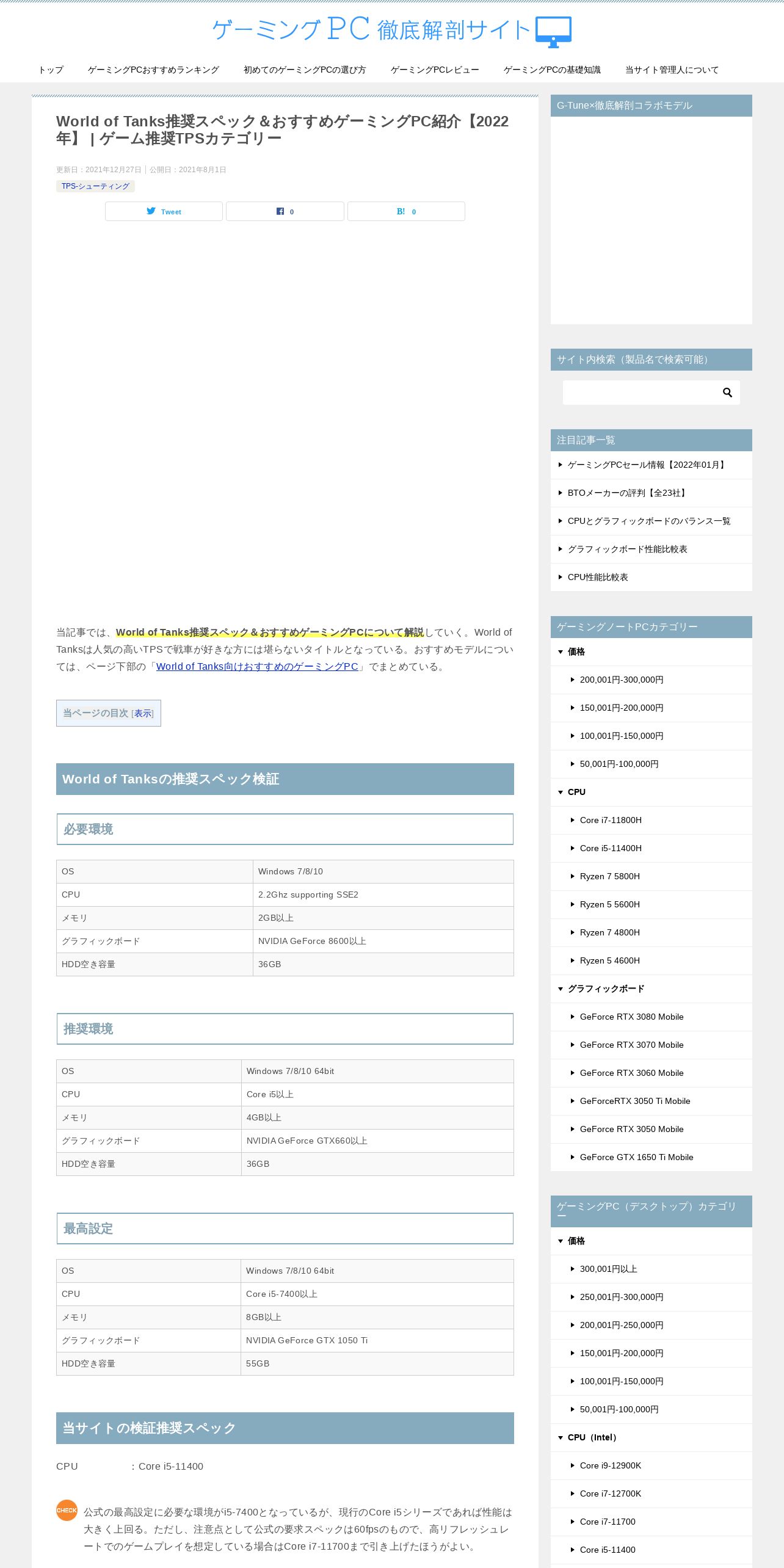Image resolution: width=784 pixels, height=1568 pixels.
Task: Open ゲーミングPCの基礎知識 menu
Action: [552, 70]
